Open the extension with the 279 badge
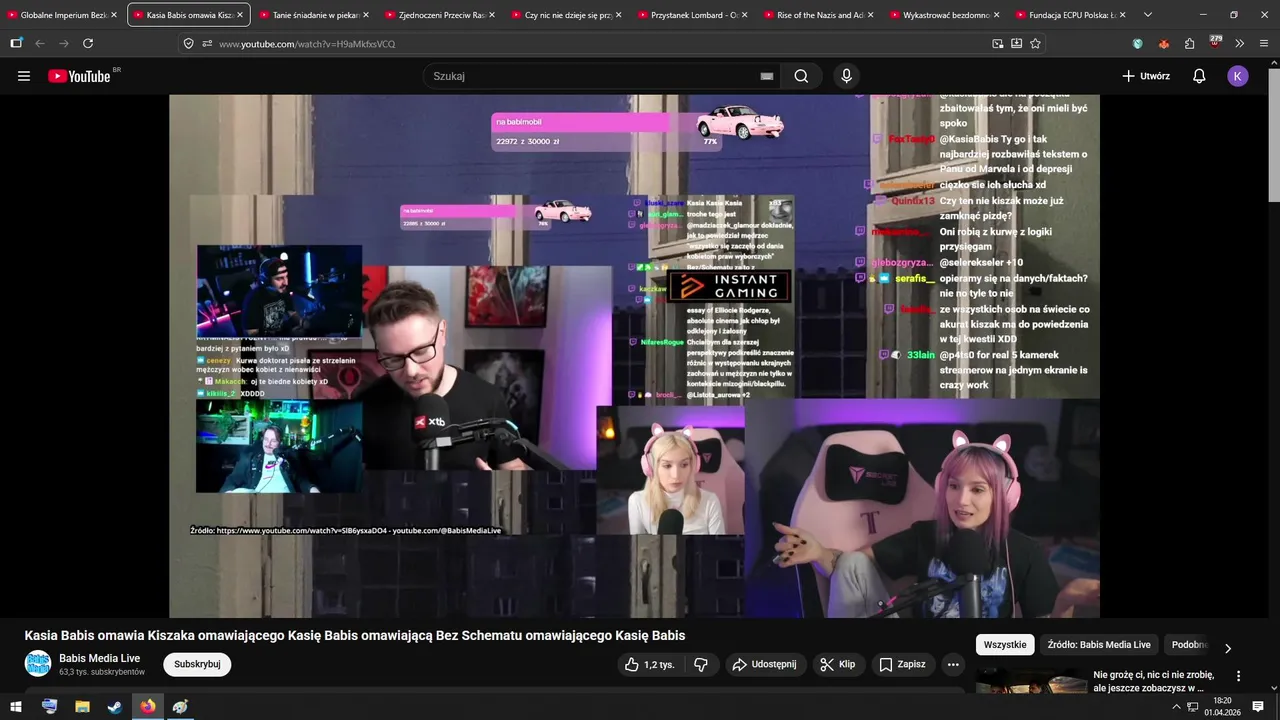 tap(1215, 42)
